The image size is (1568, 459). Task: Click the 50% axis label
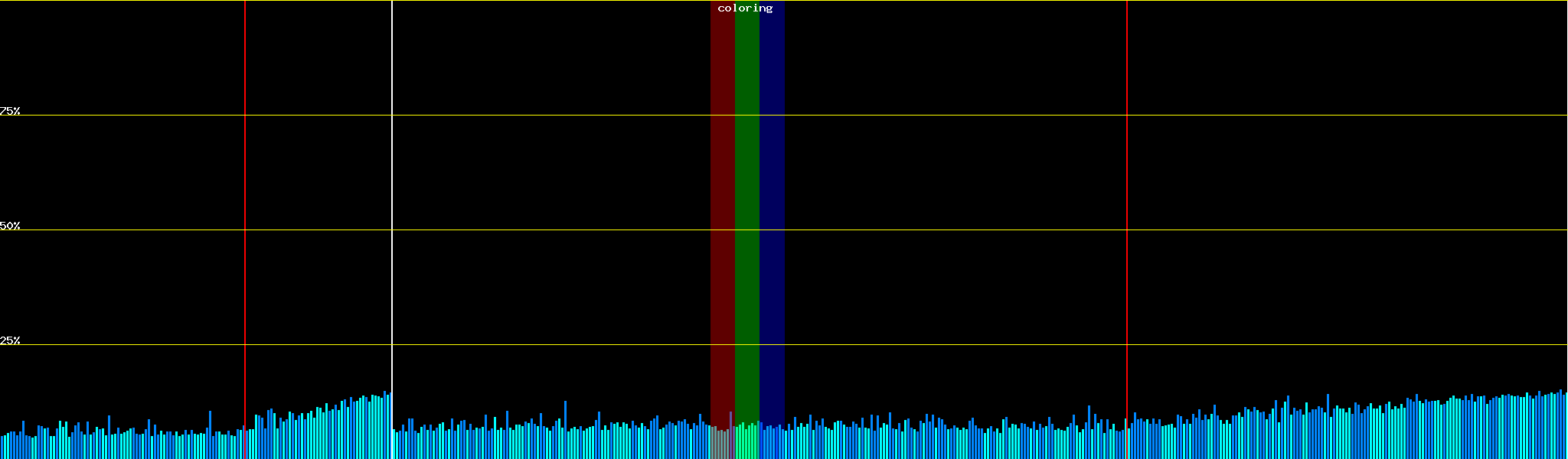(x=10, y=226)
